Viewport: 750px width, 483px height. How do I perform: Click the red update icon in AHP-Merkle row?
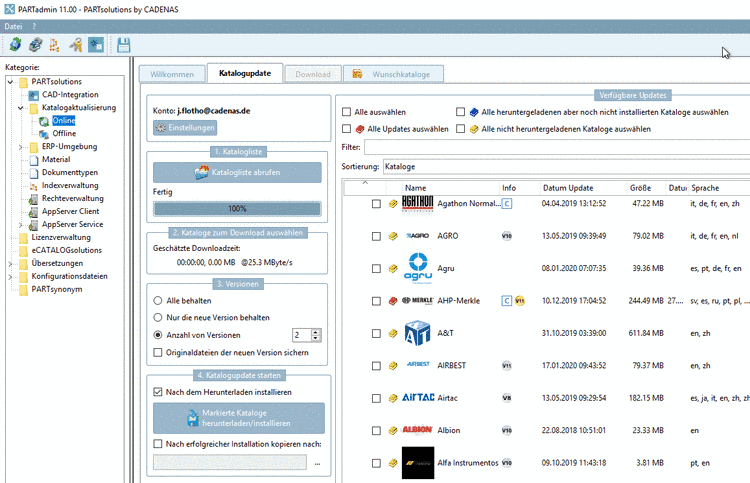tap(393, 301)
